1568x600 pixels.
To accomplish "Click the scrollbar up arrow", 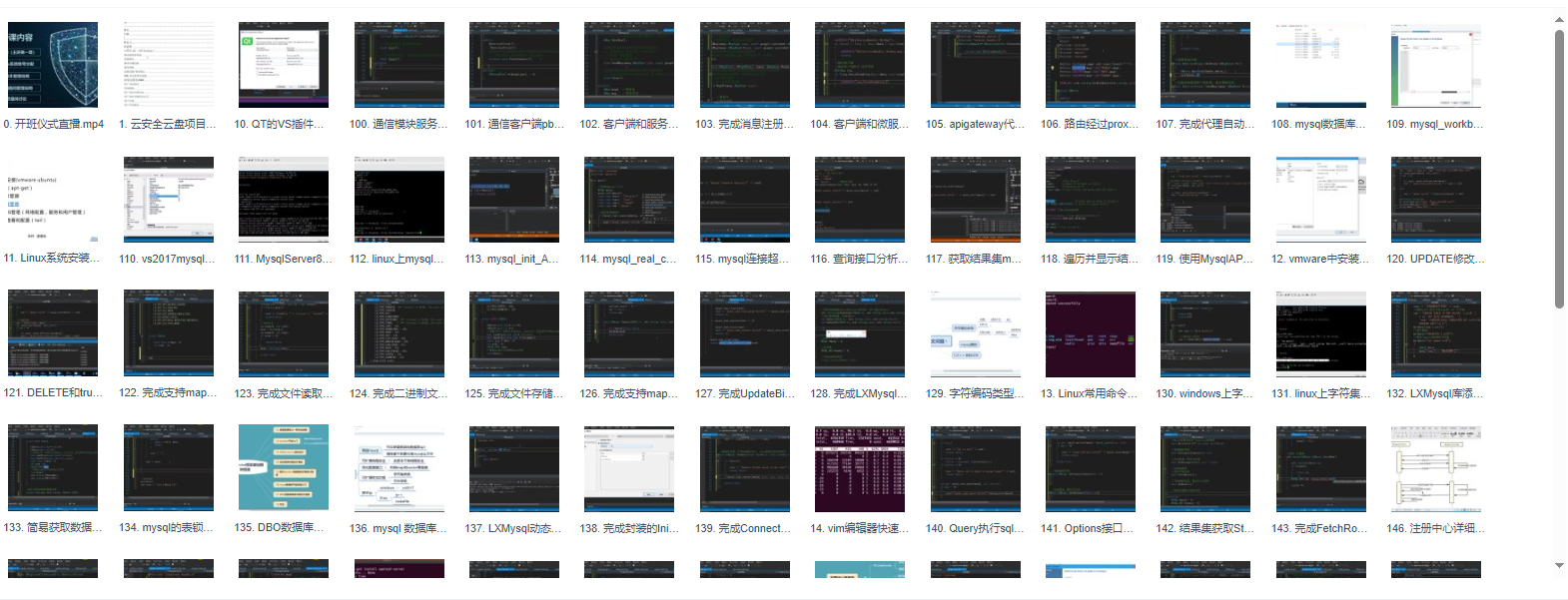I will pos(1559,19).
